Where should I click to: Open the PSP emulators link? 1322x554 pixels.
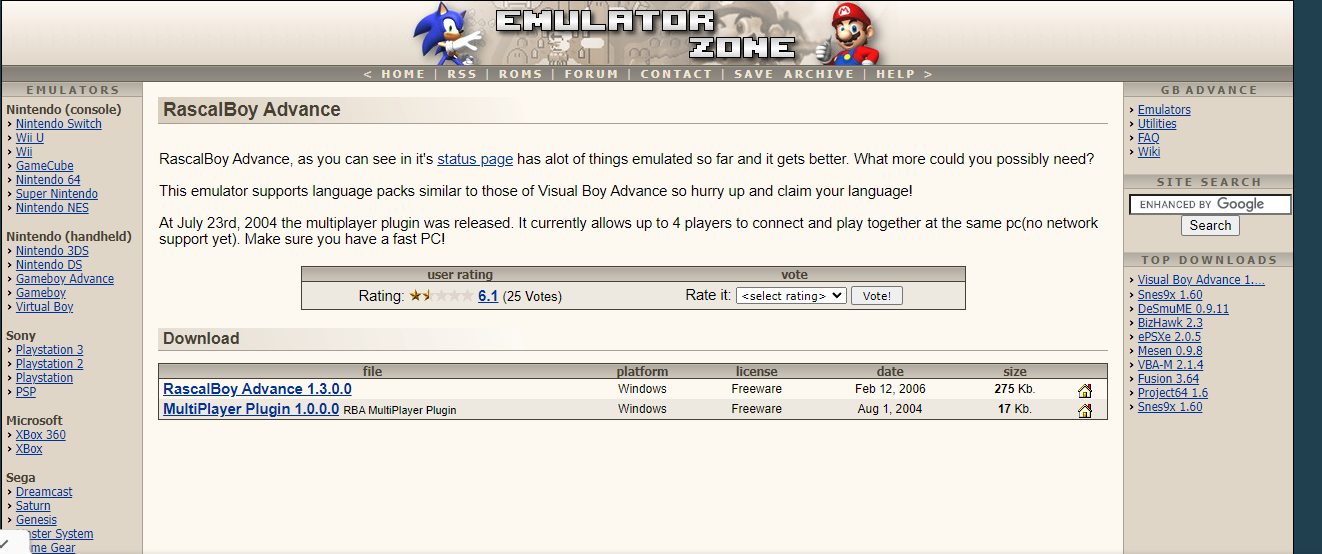(x=26, y=392)
